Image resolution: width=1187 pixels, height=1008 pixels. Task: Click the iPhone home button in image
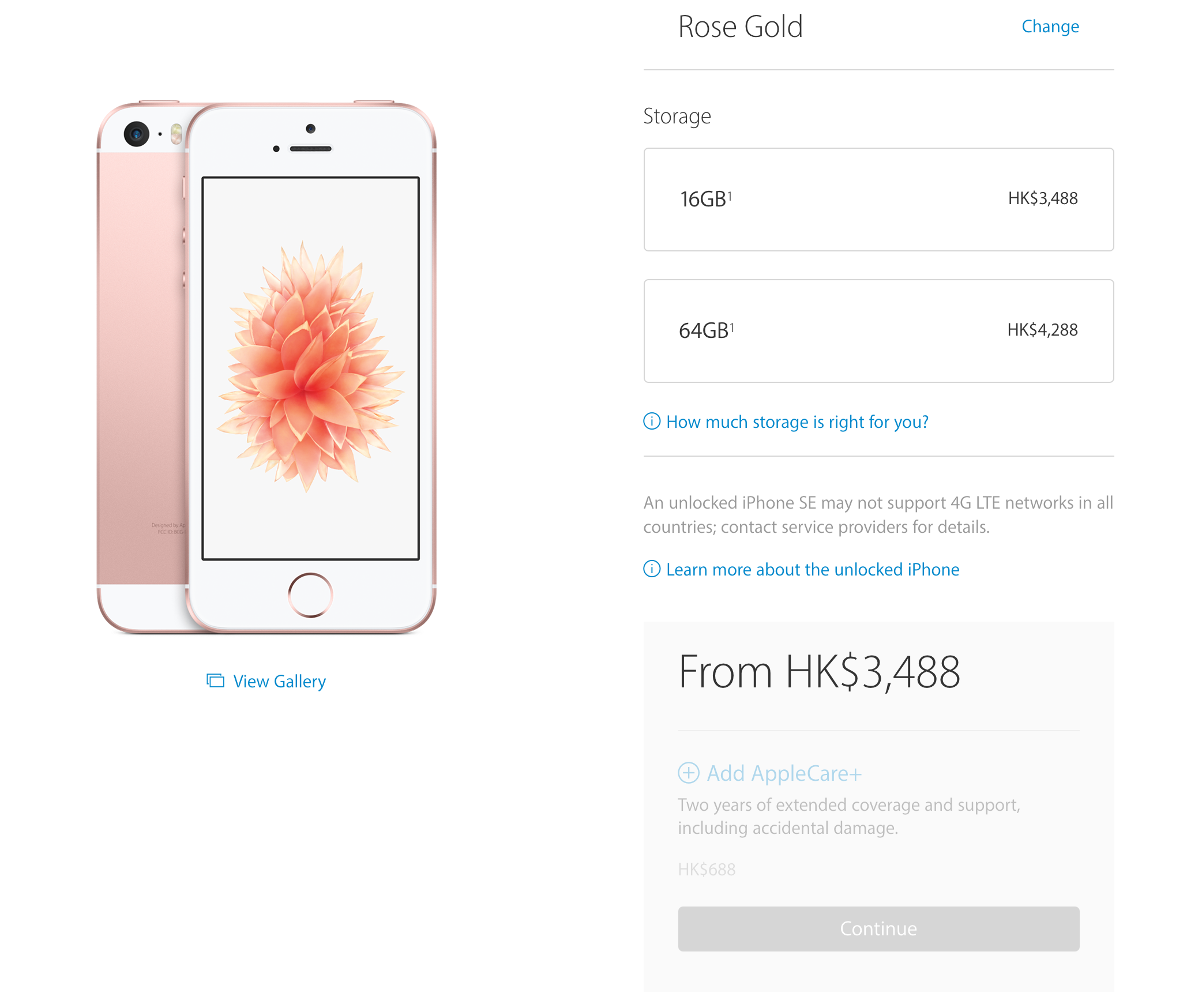tap(310, 595)
